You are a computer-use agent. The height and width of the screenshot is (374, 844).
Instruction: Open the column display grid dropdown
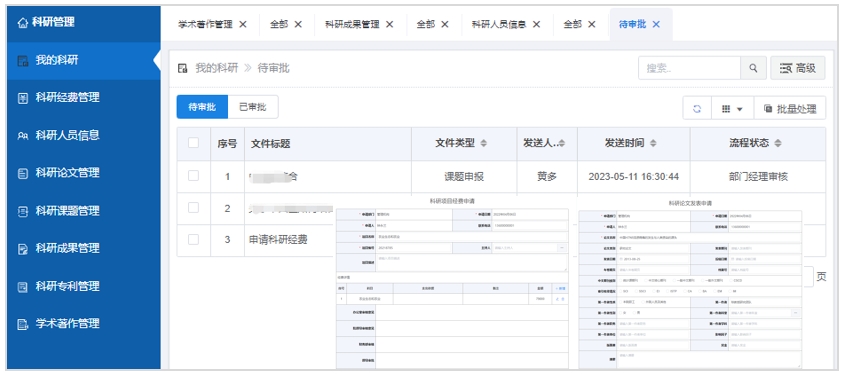coord(733,109)
